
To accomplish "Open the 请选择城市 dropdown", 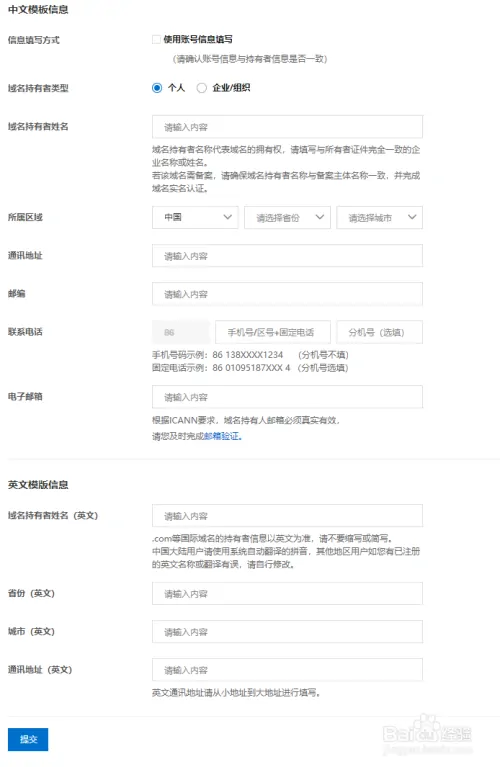I will point(379,217).
